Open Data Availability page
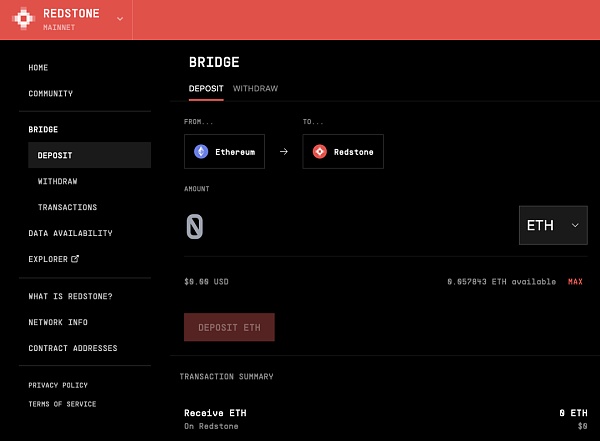 coord(70,233)
